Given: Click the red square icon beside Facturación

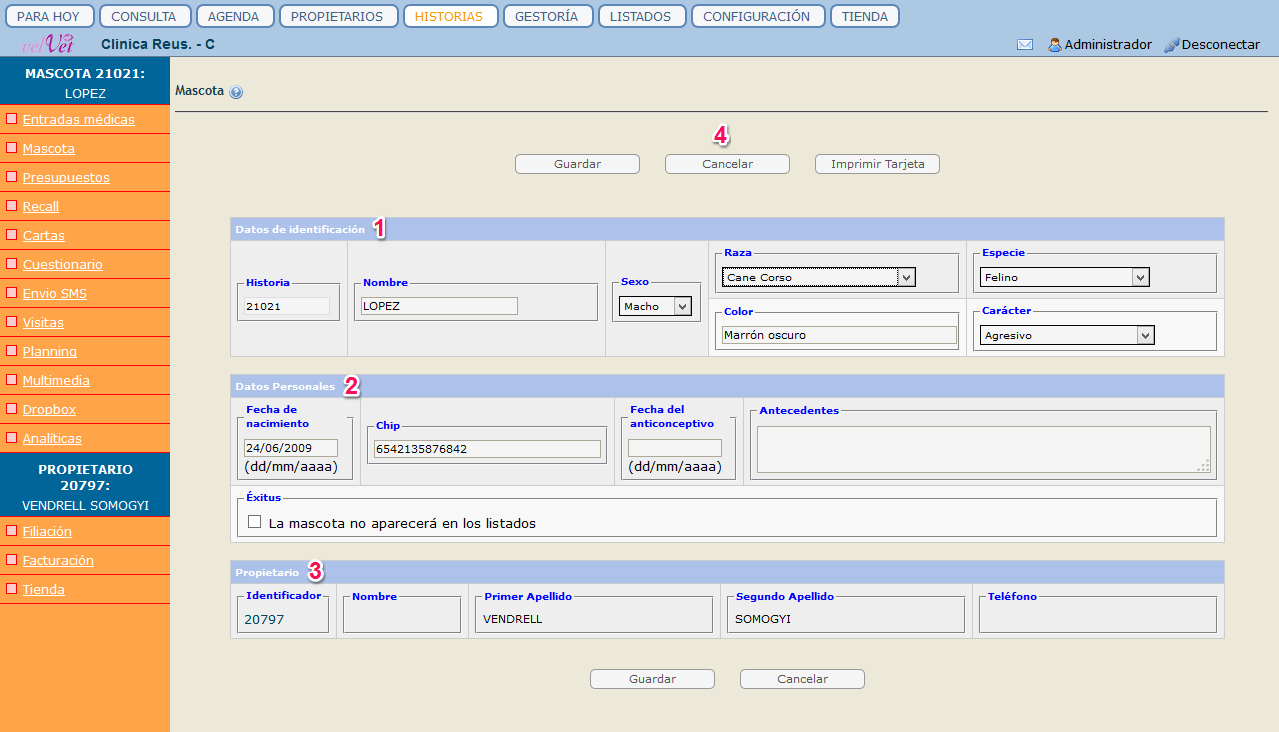Looking at the screenshot, I should tap(12, 560).
